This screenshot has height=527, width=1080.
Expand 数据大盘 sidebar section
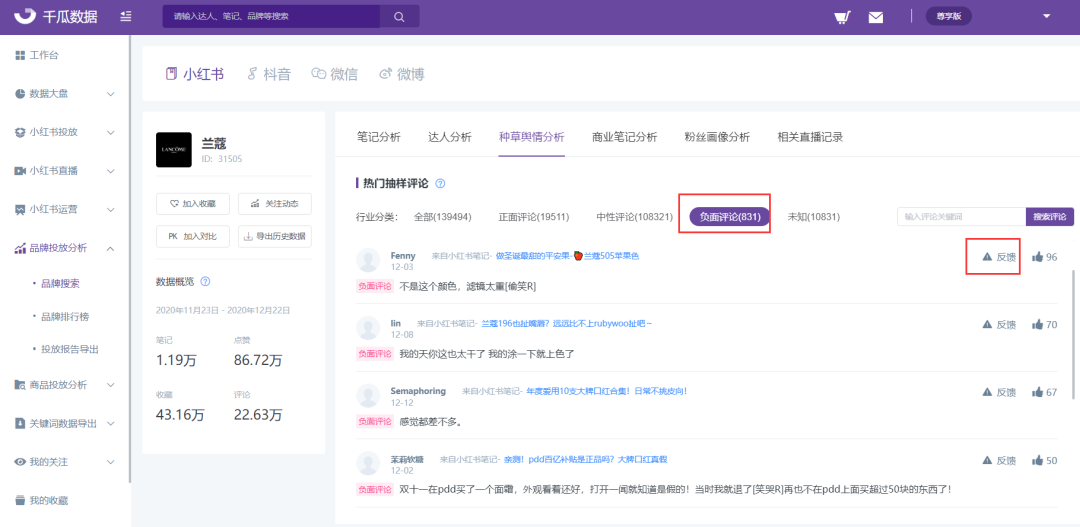111,94
